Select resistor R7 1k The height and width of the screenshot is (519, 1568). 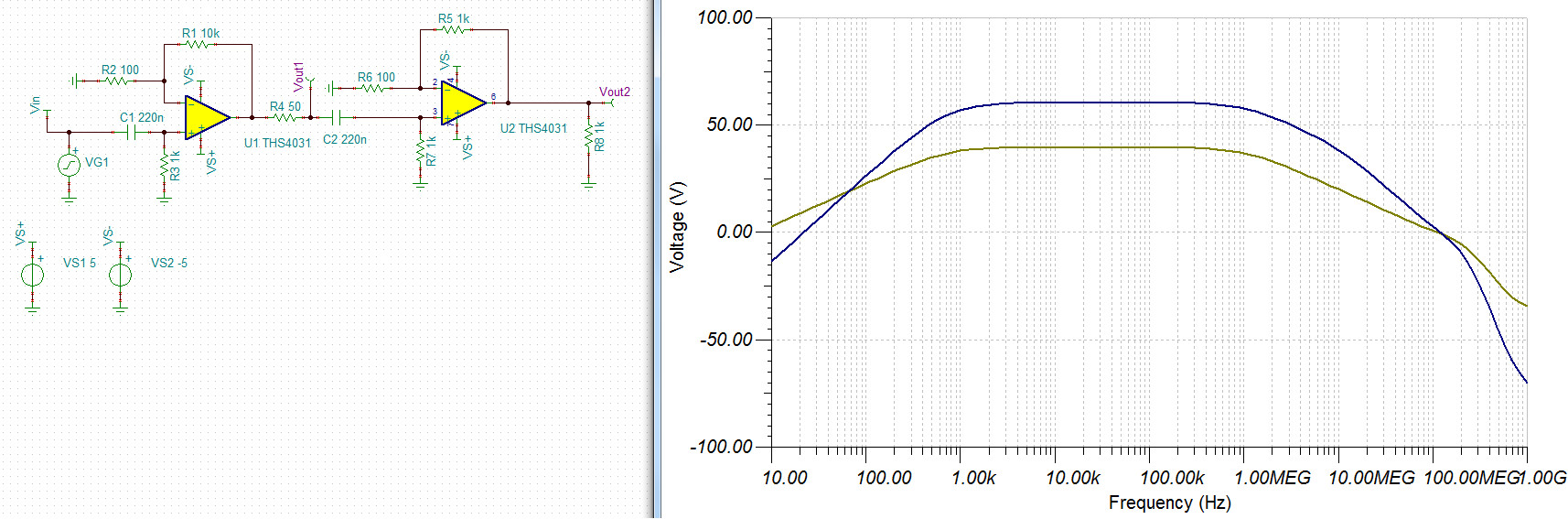[x=421, y=151]
